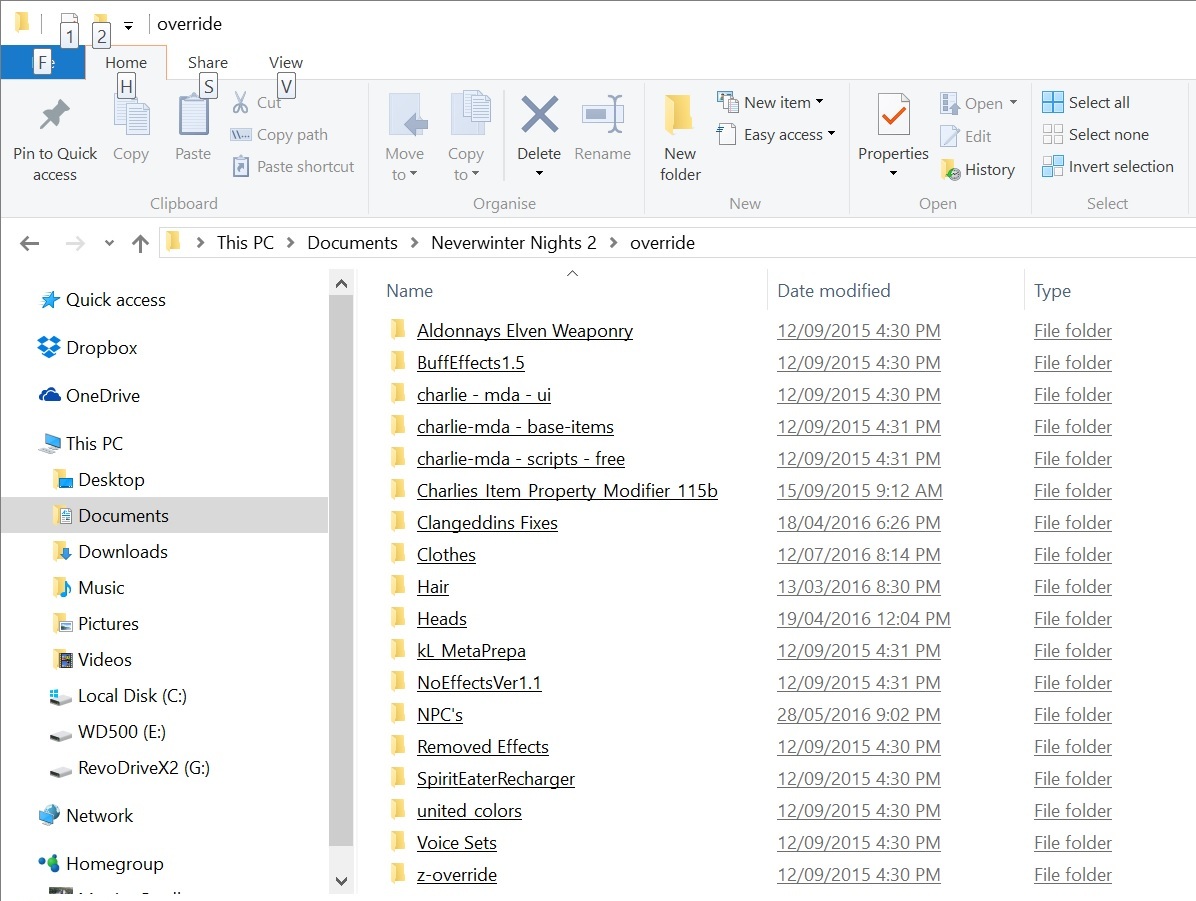Expand the chevron after This PC in address bar
Viewport: 1196px width, 901px height.
click(291, 243)
